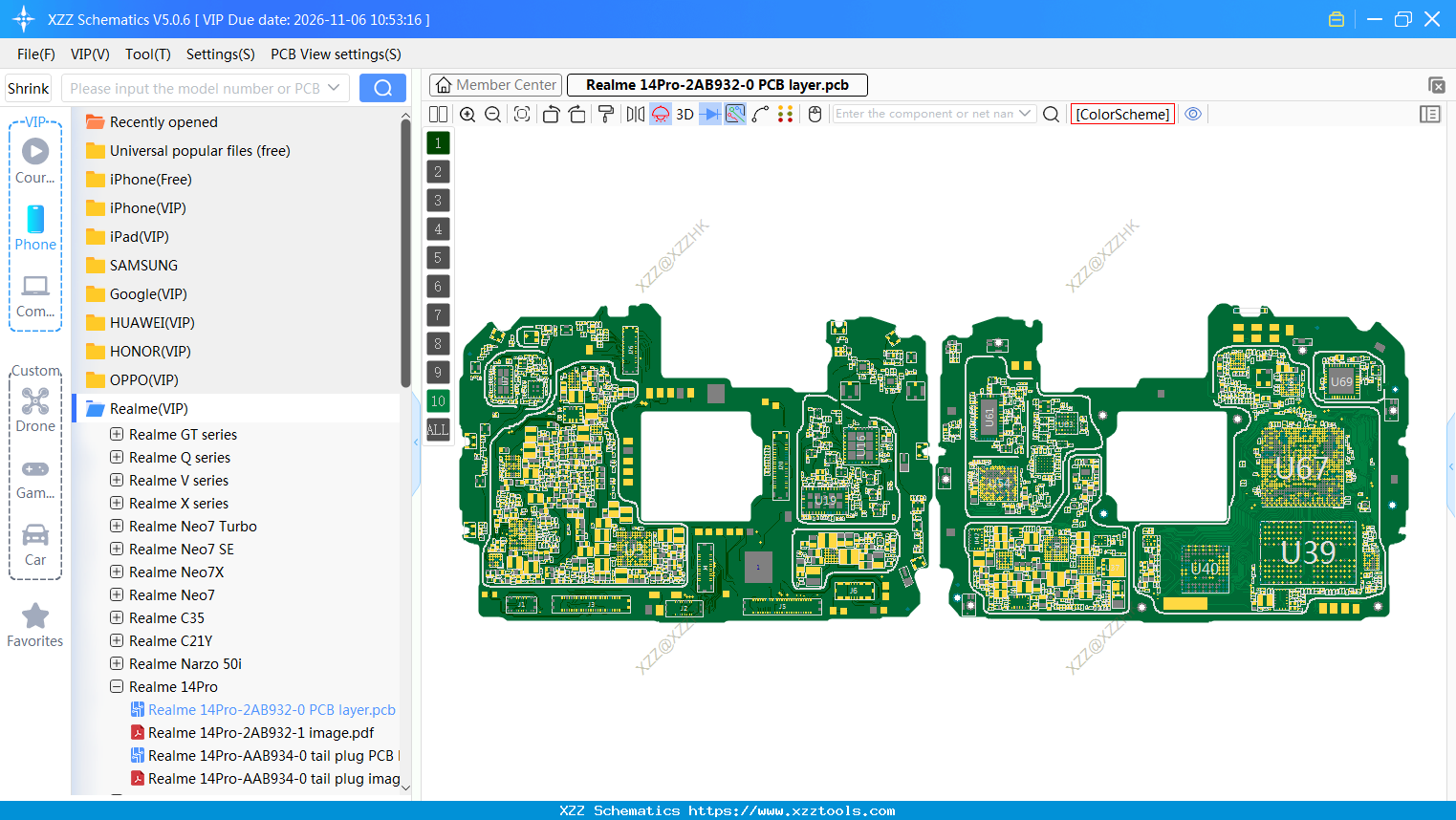The image size is (1456, 820).
Task: Switch to 3D board view
Action: (x=684, y=114)
